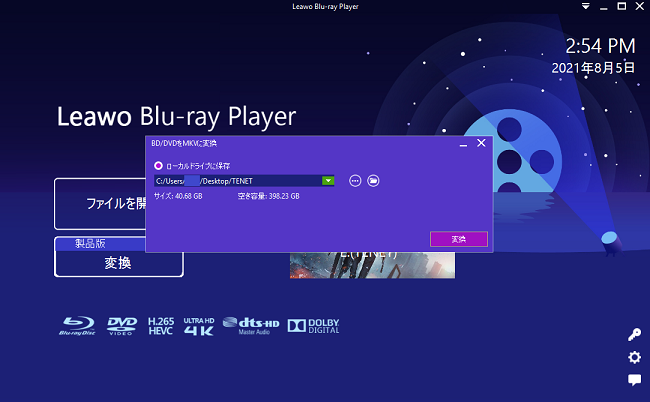This screenshot has height=402, width=650.
Task: Click the browse ellipsis icon in dialog
Action: tap(355, 181)
